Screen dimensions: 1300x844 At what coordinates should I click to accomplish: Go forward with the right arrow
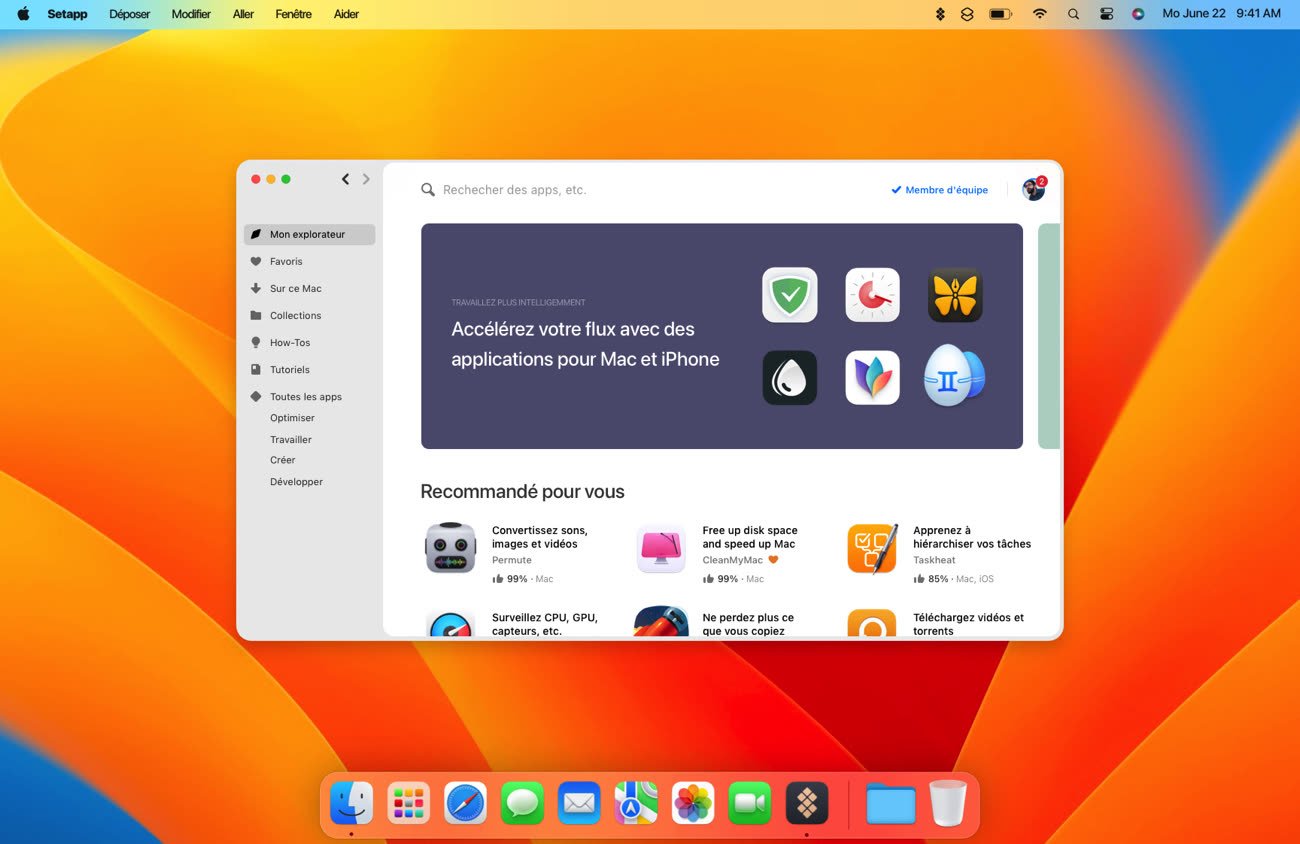366,179
